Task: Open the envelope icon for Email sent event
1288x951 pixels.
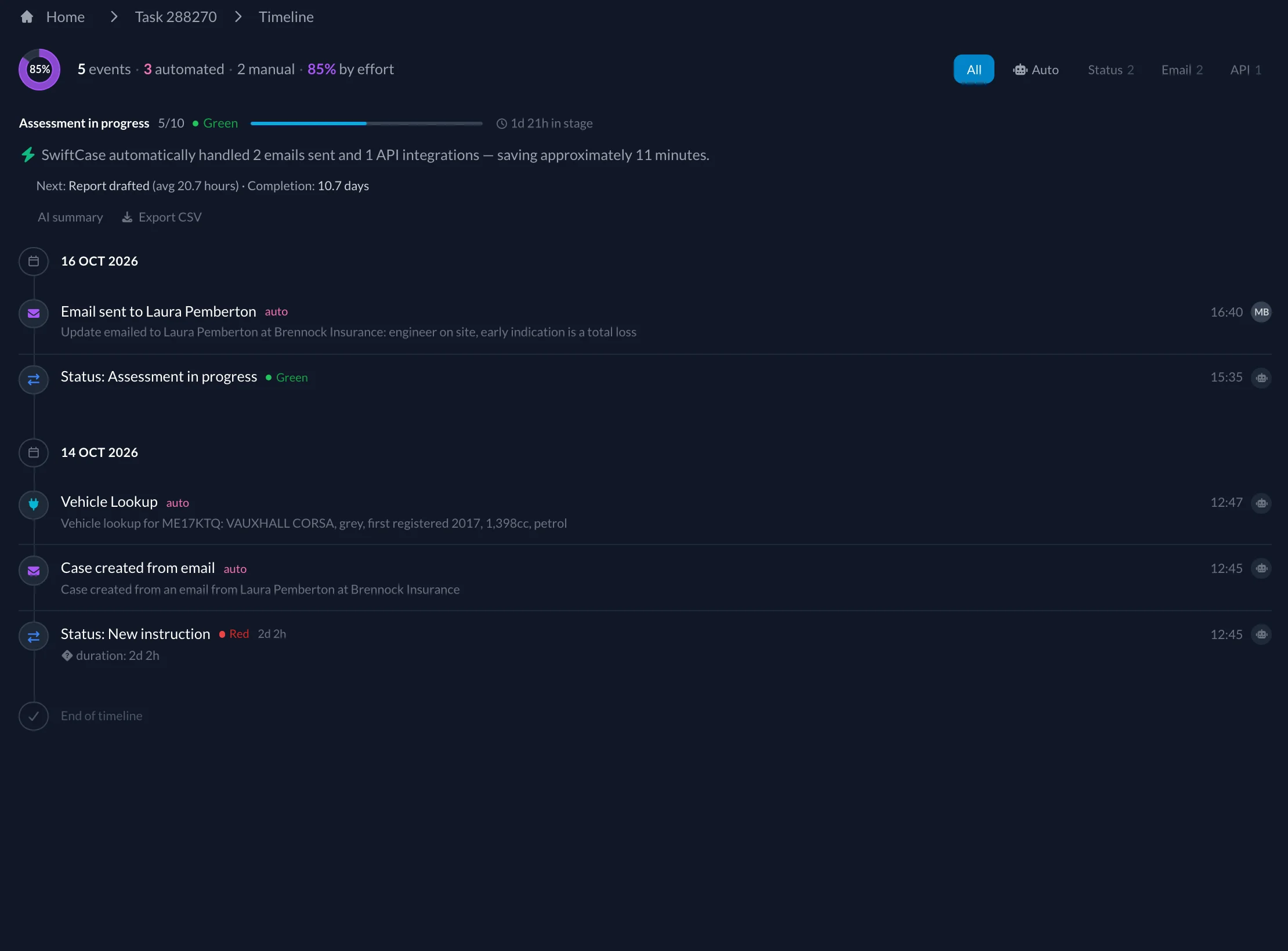Action: pos(34,313)
